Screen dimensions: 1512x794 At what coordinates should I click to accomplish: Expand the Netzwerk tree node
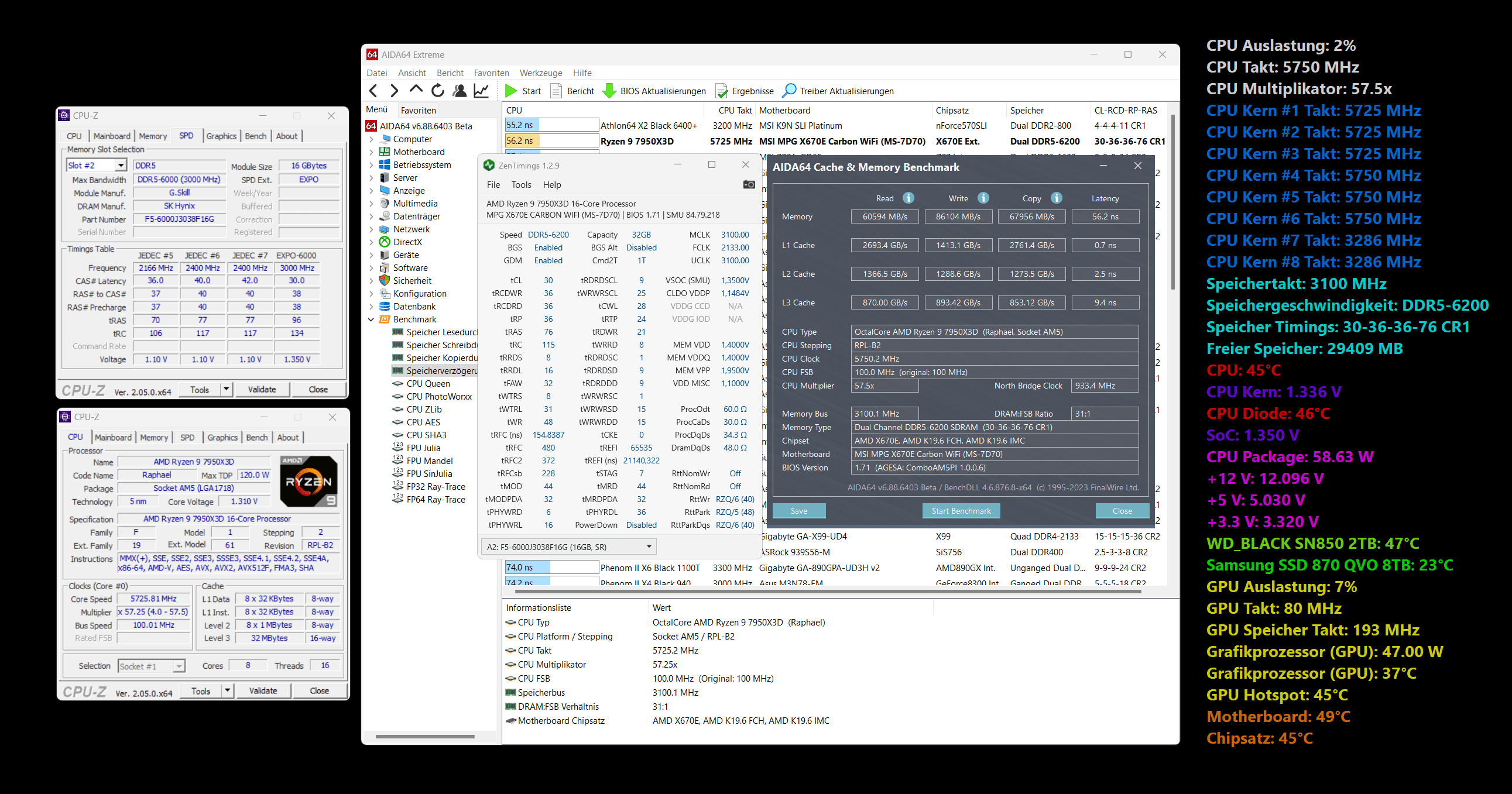(371, 229)
